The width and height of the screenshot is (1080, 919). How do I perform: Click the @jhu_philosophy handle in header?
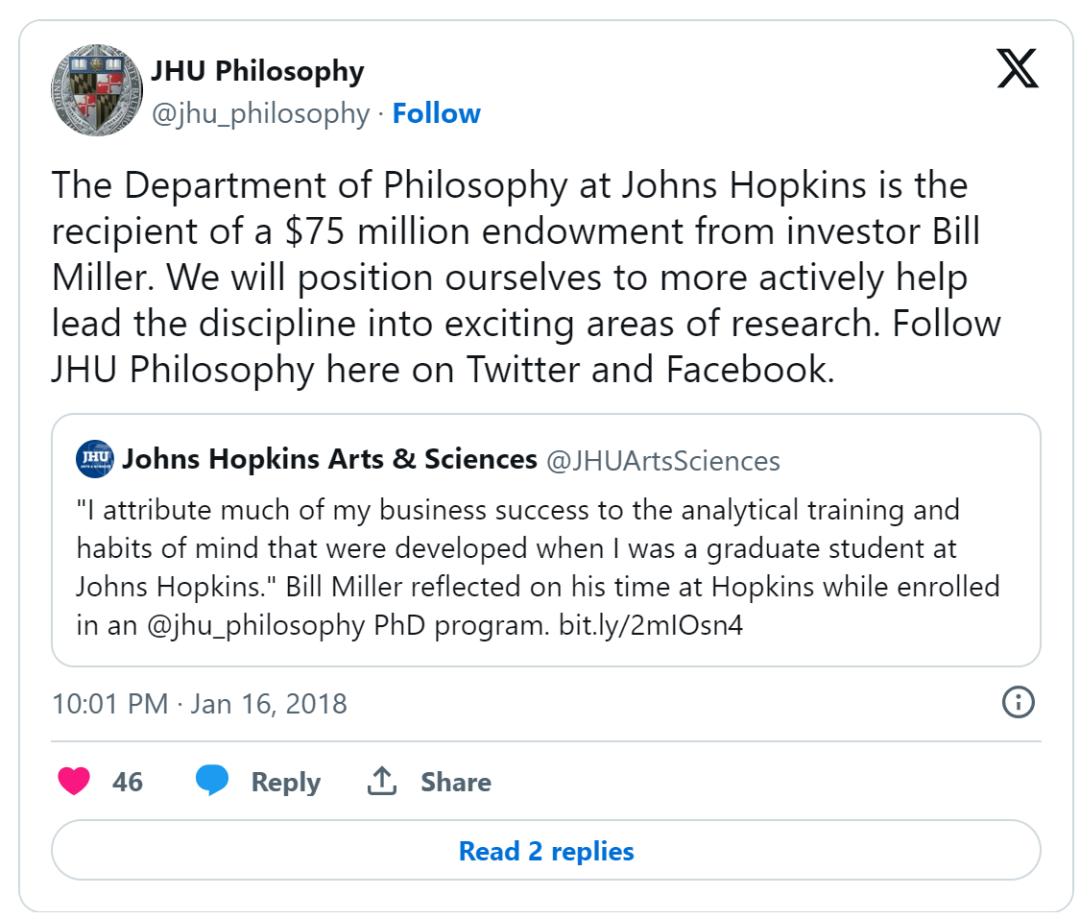[260, 114]
